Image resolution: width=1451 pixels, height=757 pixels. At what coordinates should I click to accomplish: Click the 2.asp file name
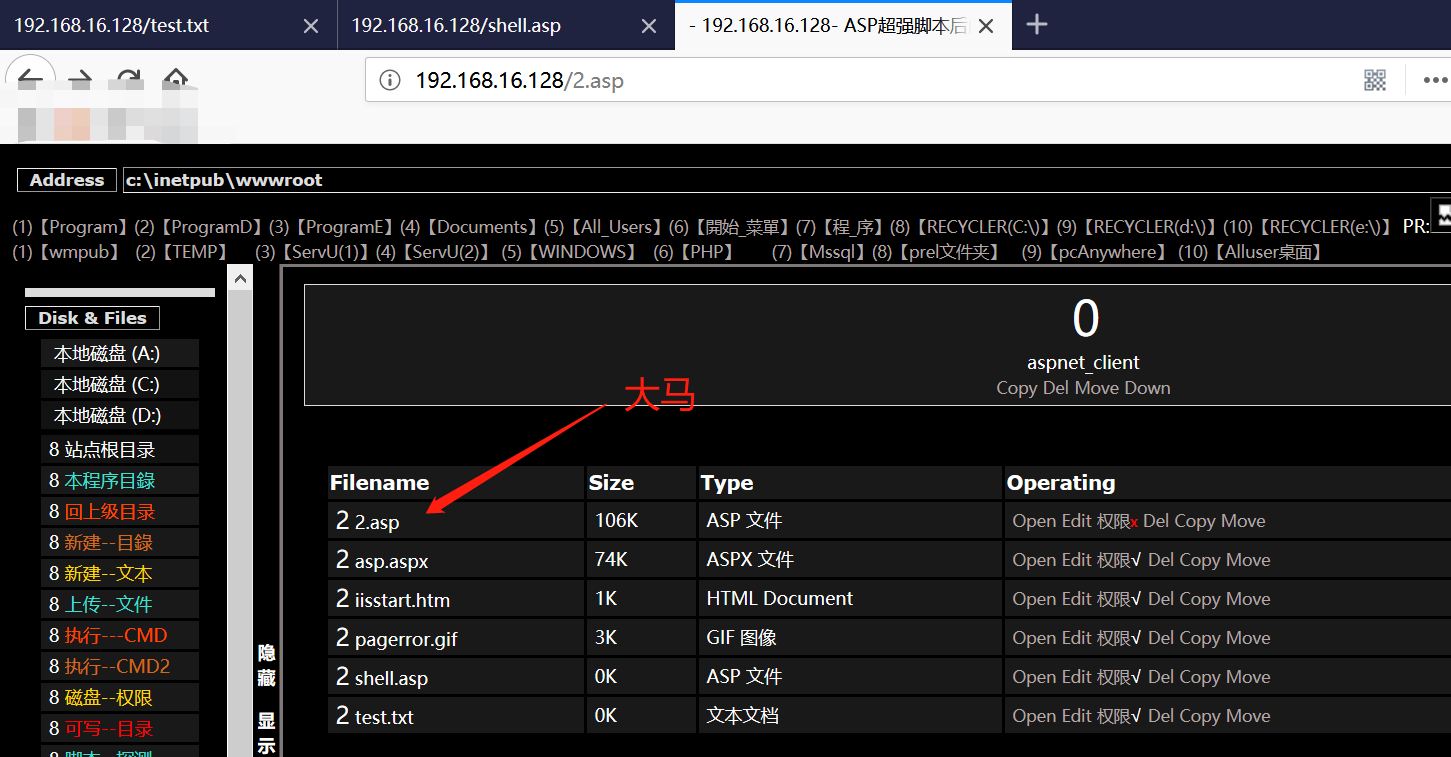point(377,523)
